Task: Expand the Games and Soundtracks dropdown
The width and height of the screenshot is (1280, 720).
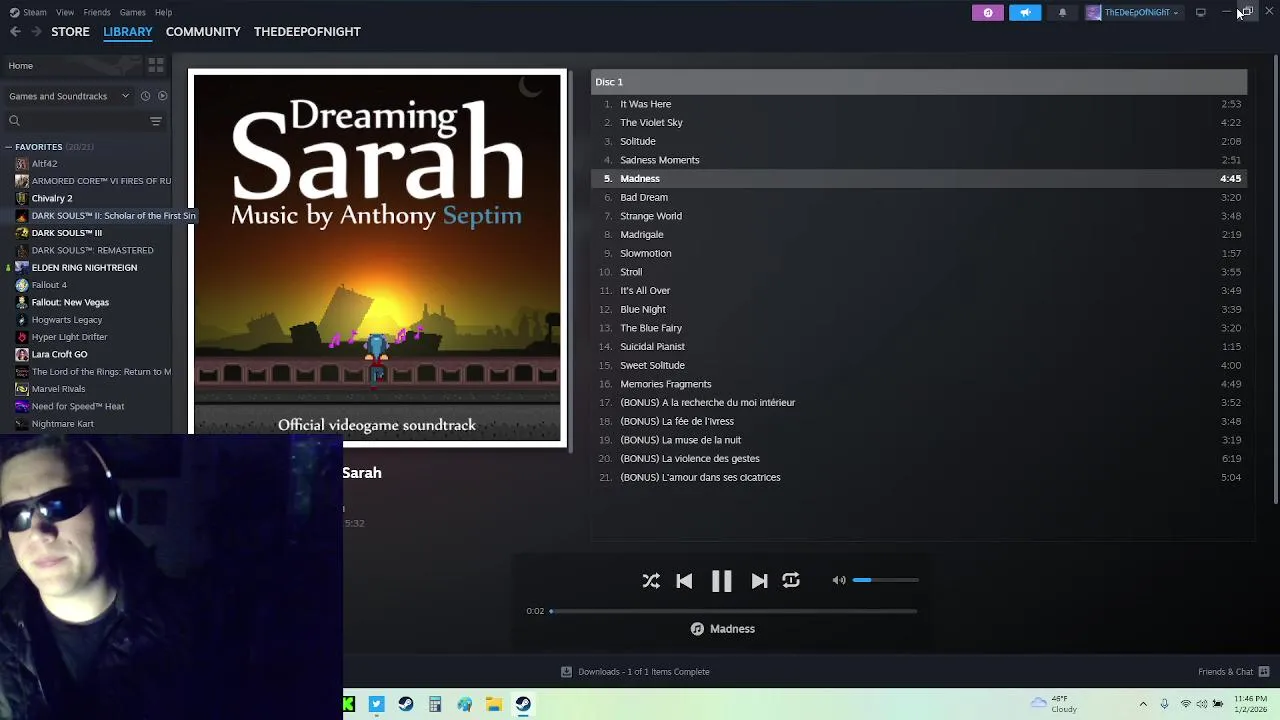Action: point(68,96)
